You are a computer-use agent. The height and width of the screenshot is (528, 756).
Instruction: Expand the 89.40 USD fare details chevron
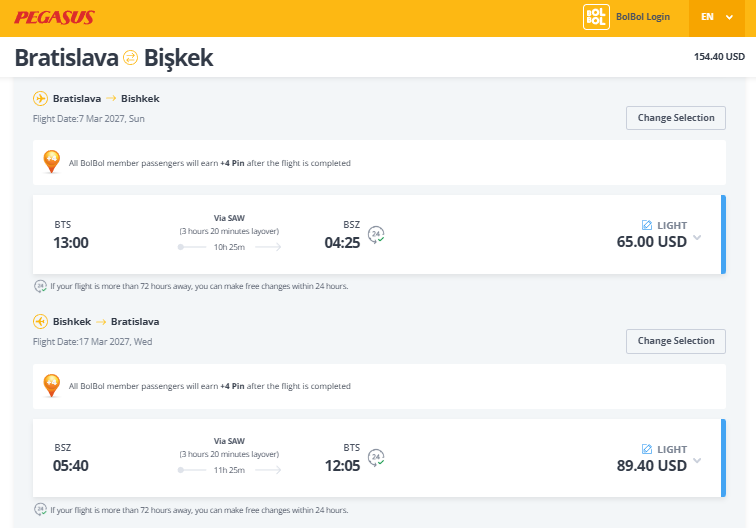(697, 460)
